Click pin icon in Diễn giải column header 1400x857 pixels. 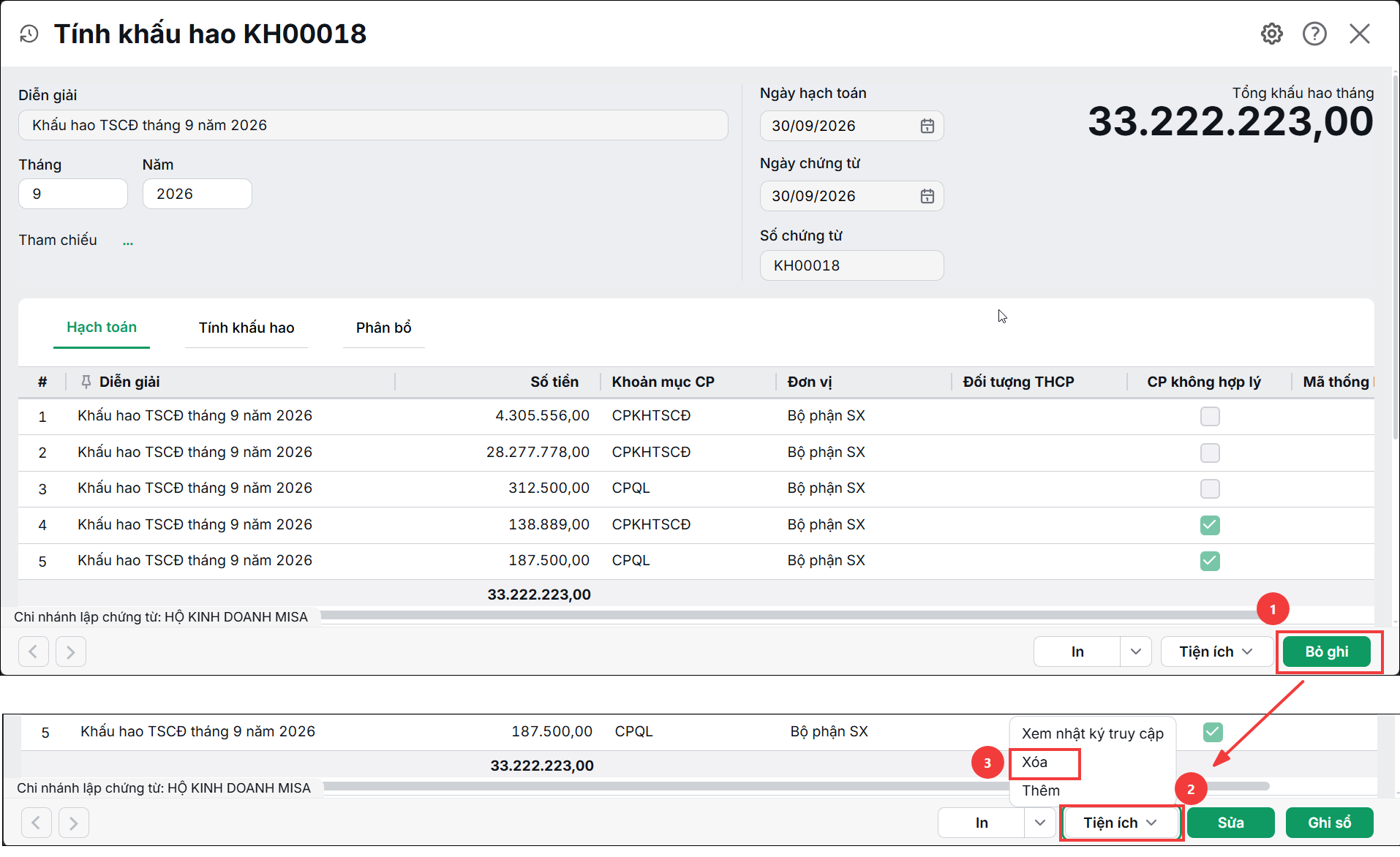(x=86, y=382)
